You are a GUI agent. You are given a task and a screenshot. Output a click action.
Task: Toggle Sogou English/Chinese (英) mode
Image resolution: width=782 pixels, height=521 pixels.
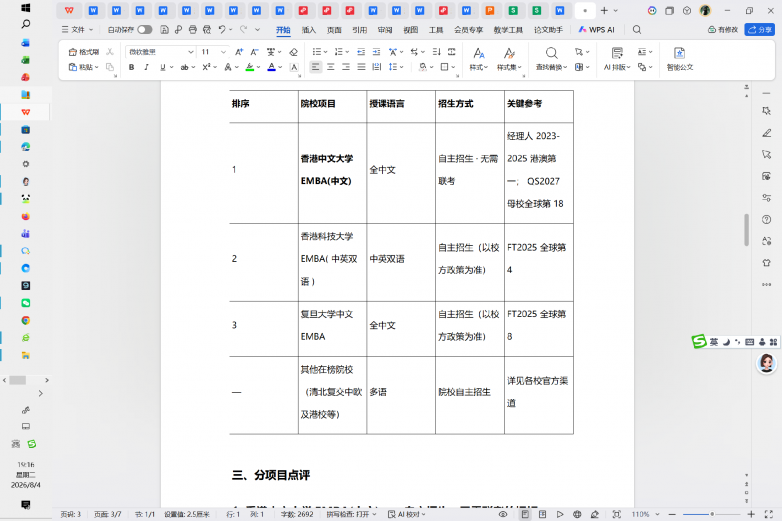pos(714,342)
